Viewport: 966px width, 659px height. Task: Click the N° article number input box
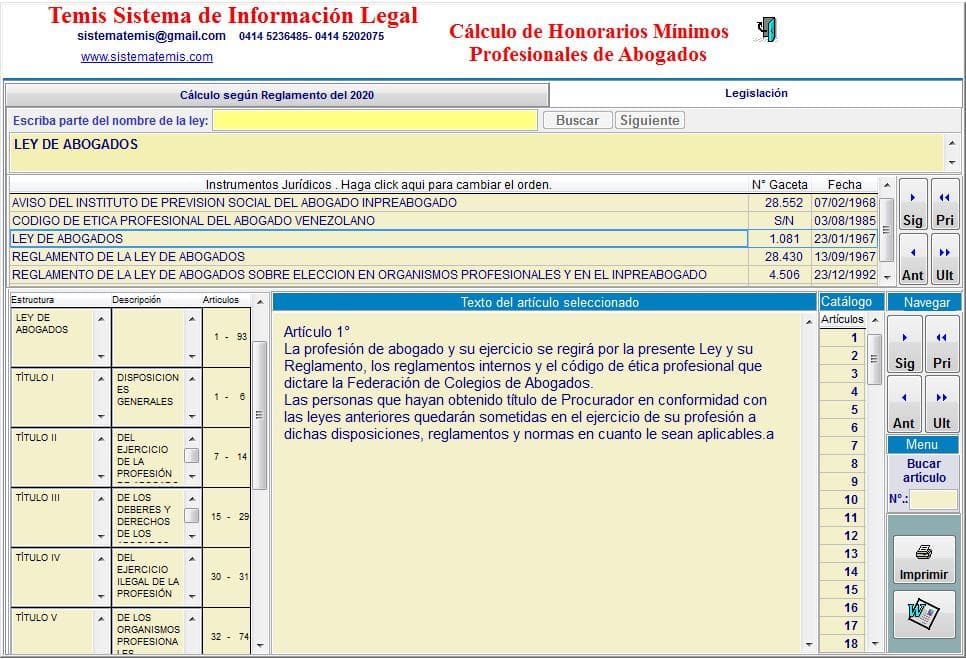933,499
